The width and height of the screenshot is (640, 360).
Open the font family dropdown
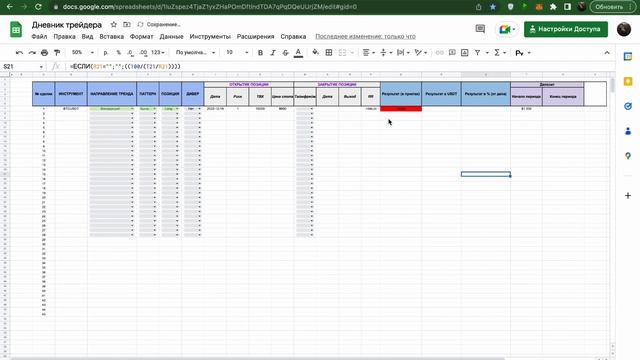pos(195,53)
